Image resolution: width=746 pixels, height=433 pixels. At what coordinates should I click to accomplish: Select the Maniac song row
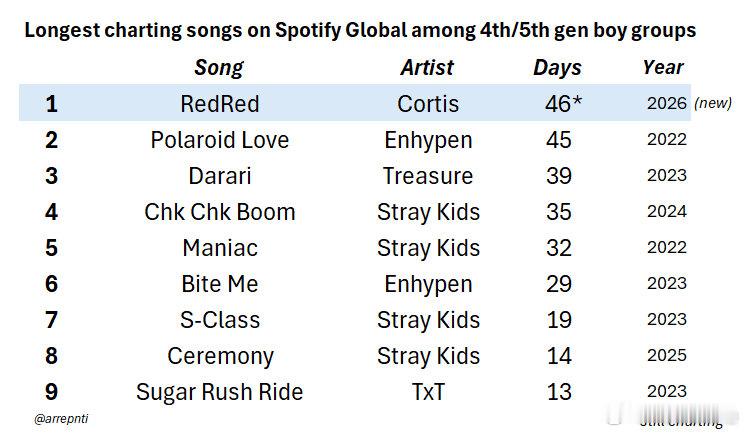[355, 248]
